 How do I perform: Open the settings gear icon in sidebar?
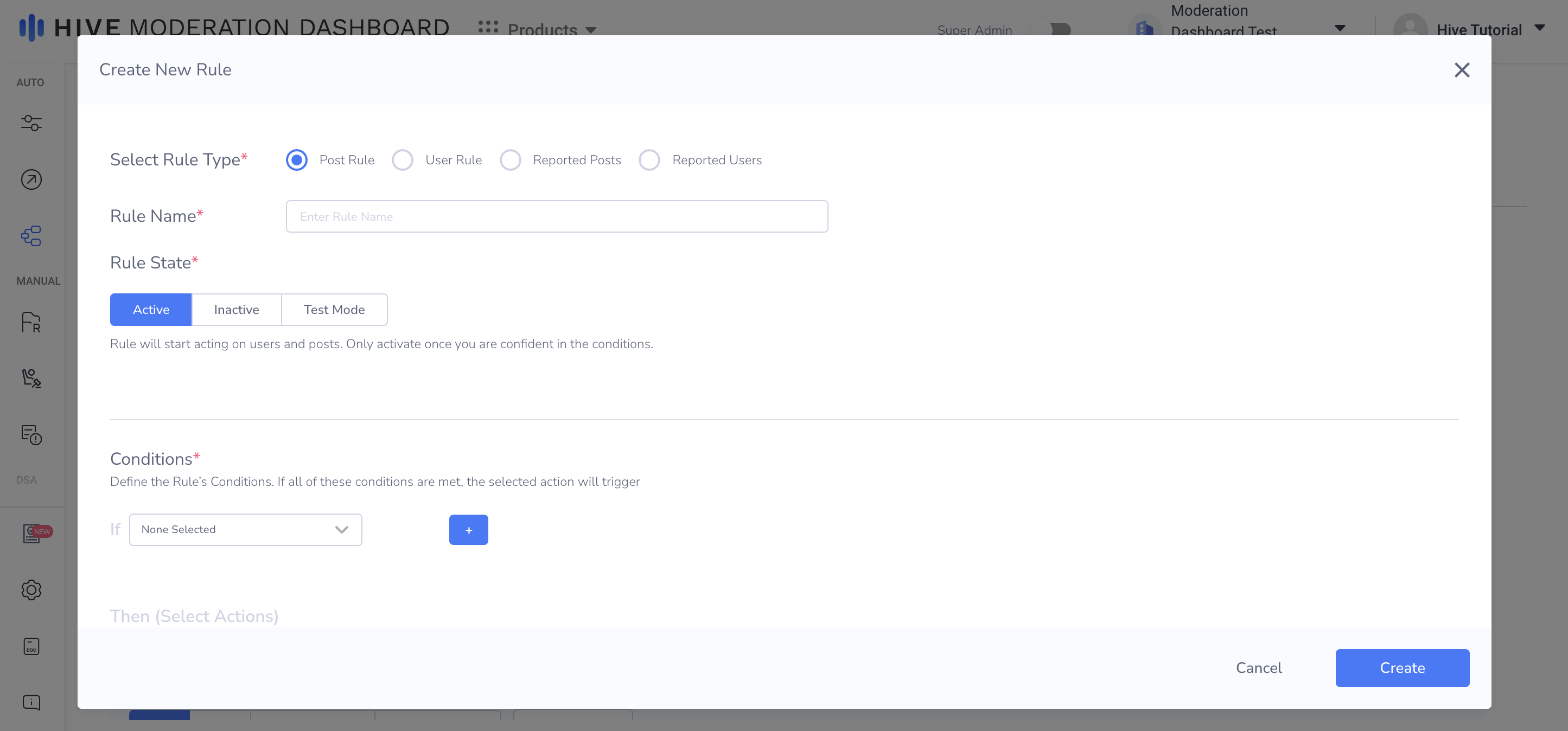pos(31,589)
